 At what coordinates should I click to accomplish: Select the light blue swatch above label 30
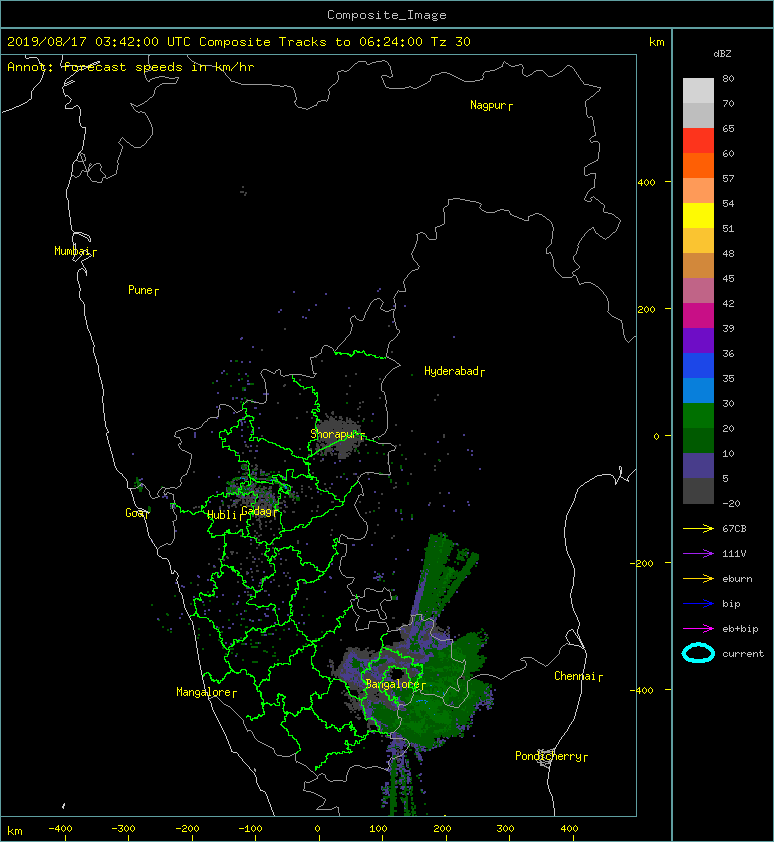(x=698, y=390)
